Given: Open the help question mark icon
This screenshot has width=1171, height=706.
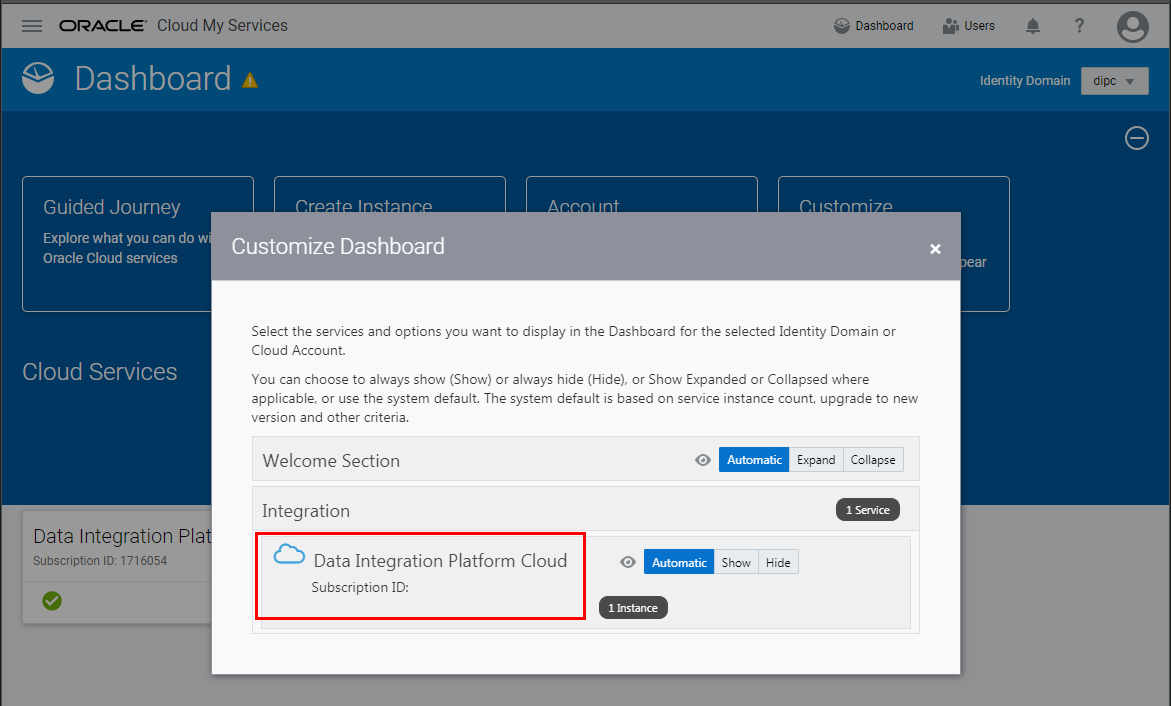Looking at the screenshot, I should point(1079,26).
